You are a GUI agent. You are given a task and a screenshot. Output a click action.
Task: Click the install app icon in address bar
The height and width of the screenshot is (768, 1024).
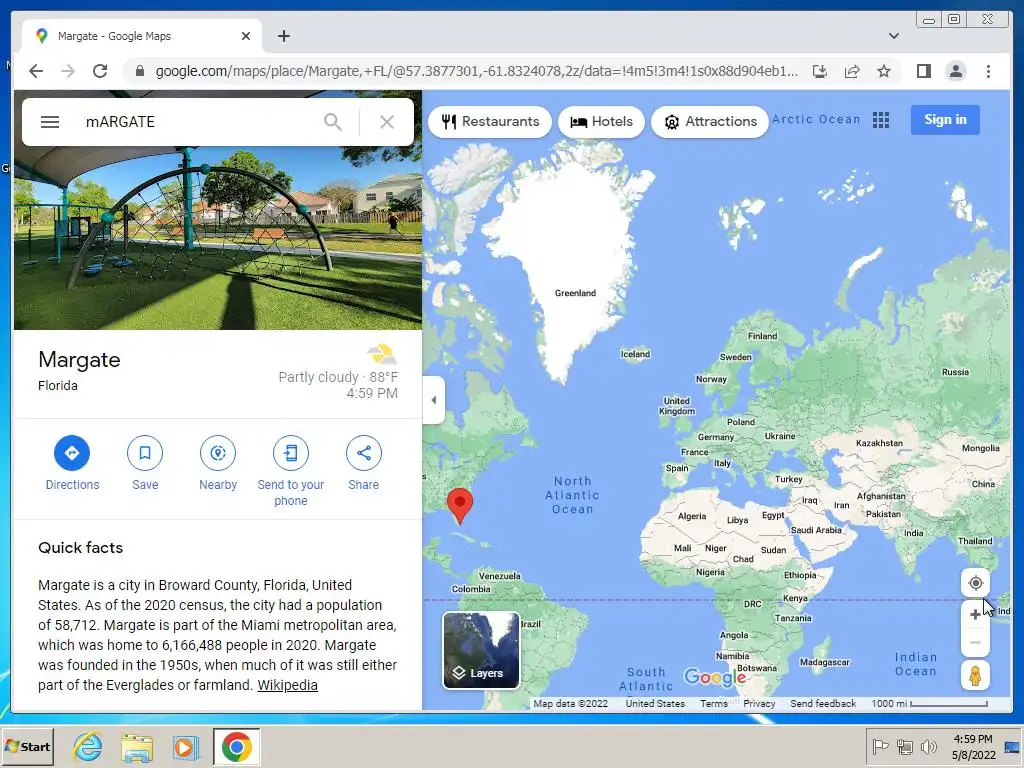coord(820,71)
